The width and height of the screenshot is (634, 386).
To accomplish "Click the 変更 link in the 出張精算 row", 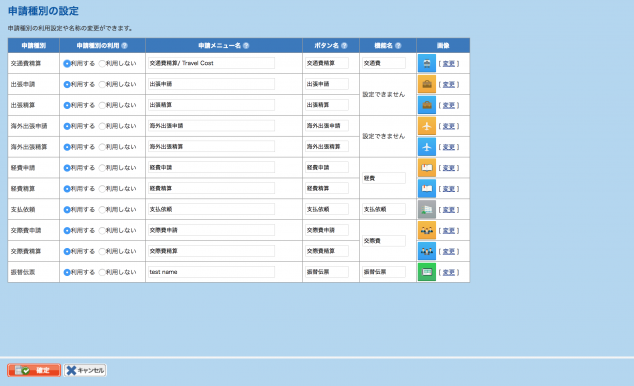I will click(448, 105).
